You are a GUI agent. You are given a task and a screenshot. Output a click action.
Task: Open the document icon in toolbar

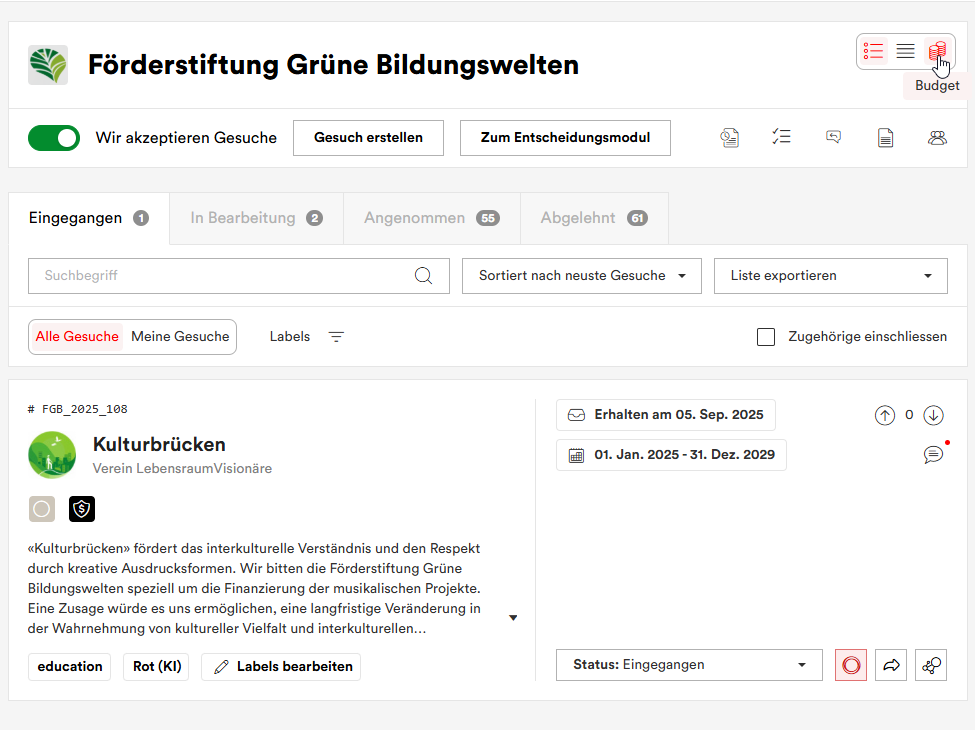885,138
